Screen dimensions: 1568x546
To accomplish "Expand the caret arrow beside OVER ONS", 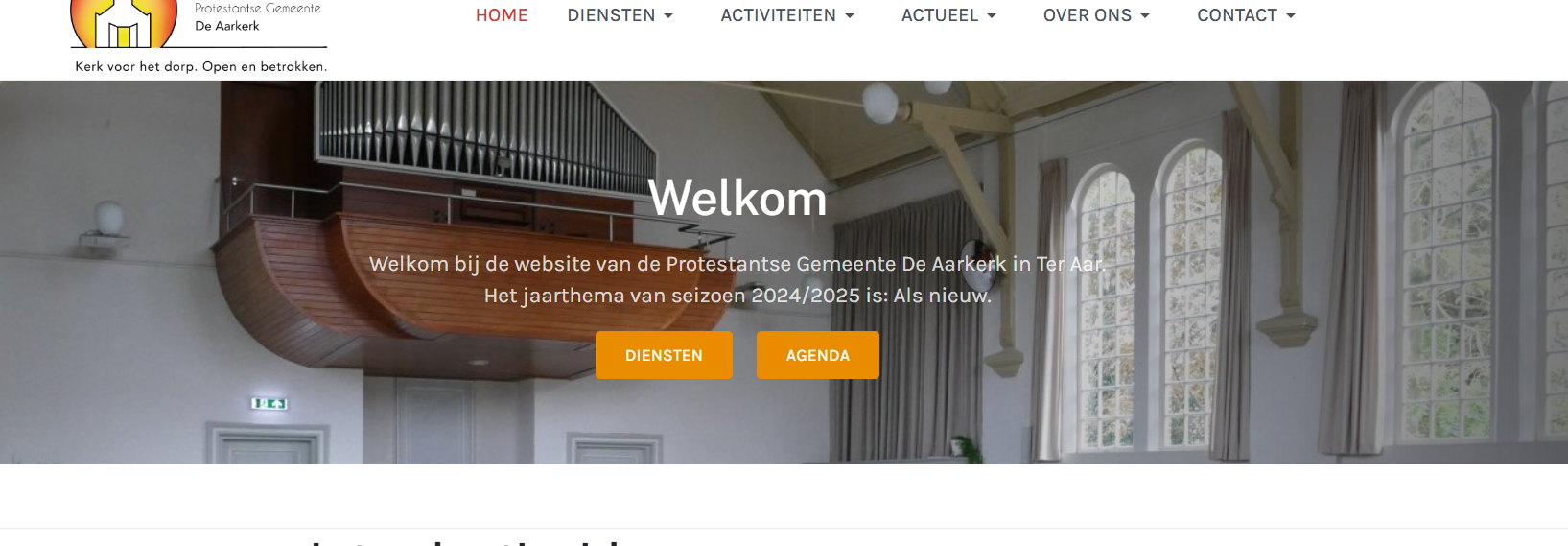I will tap(1145, 16).
